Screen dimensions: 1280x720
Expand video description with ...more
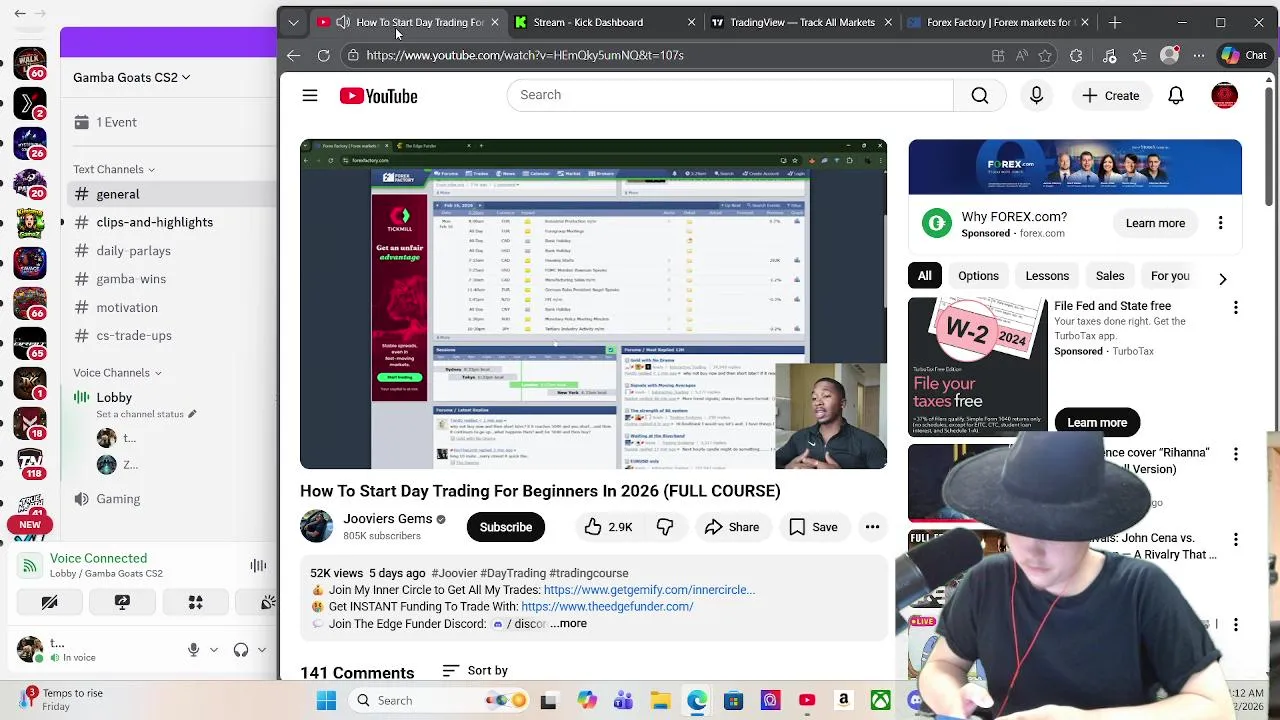point(568,623)
